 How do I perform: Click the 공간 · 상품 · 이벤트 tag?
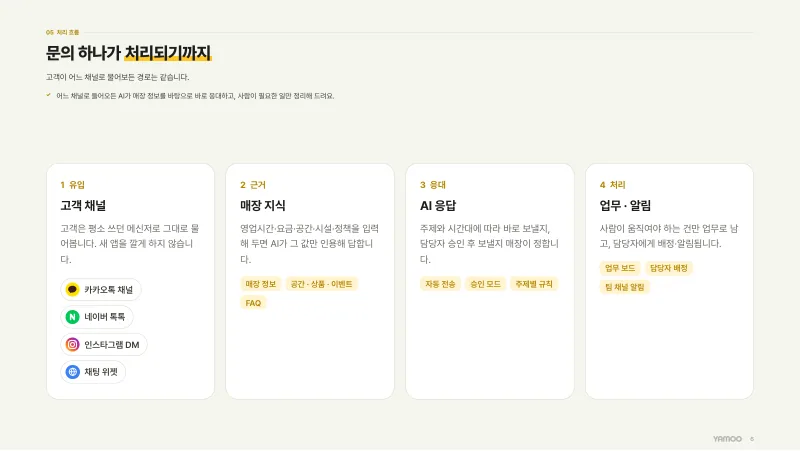pos(321,284)
